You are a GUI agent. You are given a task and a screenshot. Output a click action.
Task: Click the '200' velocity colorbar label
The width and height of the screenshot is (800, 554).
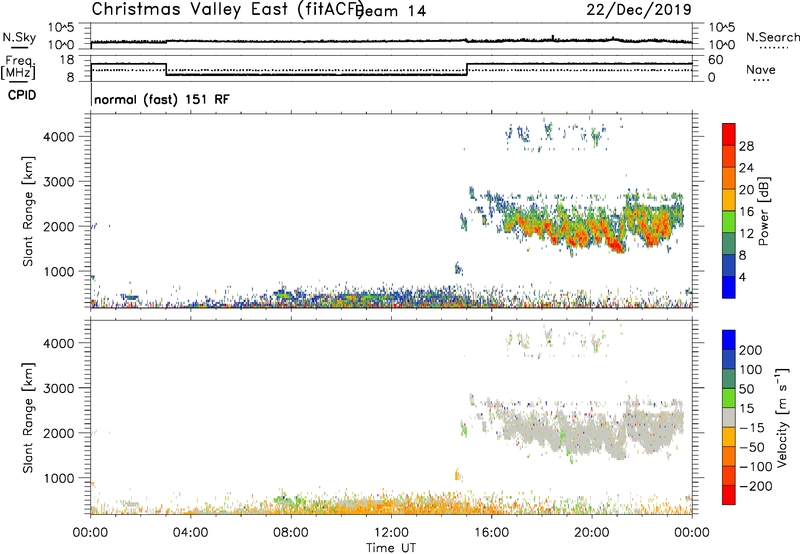(751, 350)
